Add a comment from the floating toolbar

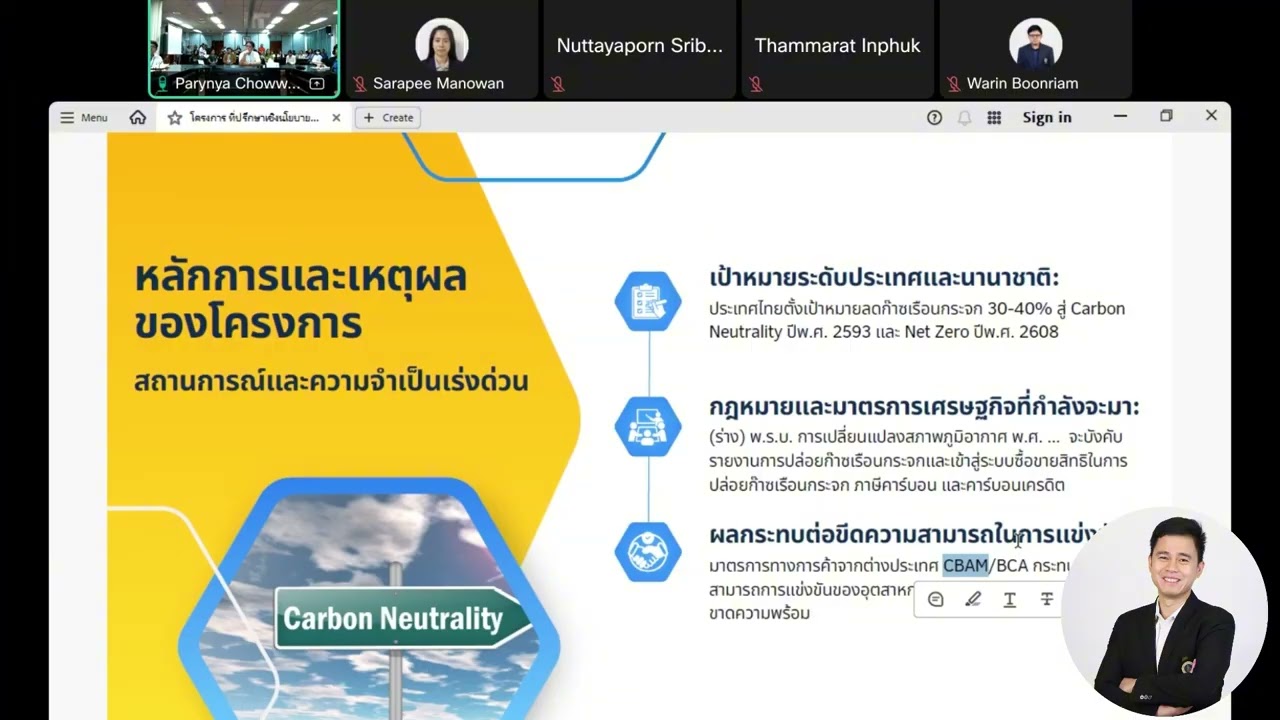(x=936, y=599)
